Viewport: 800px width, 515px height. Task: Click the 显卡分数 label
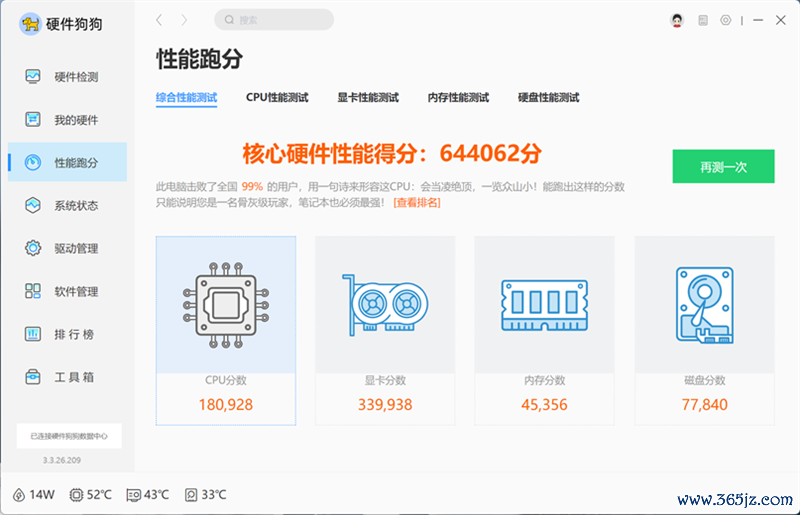point(385,380)
